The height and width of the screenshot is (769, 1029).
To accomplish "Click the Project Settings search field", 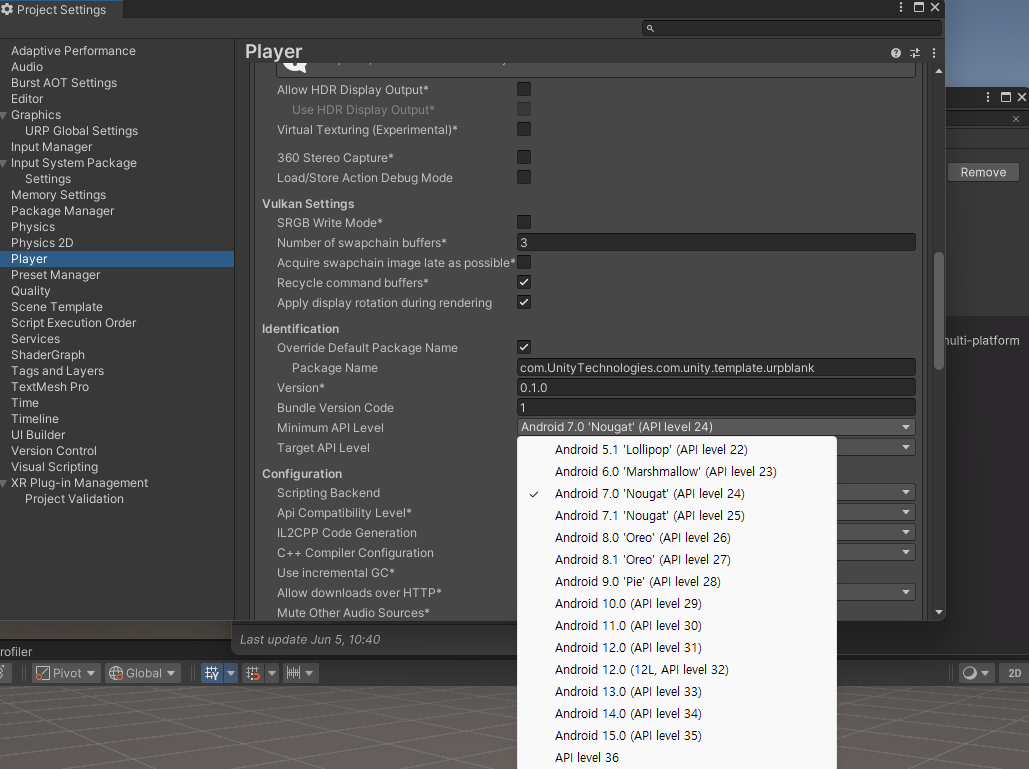I will pos(791,28).
